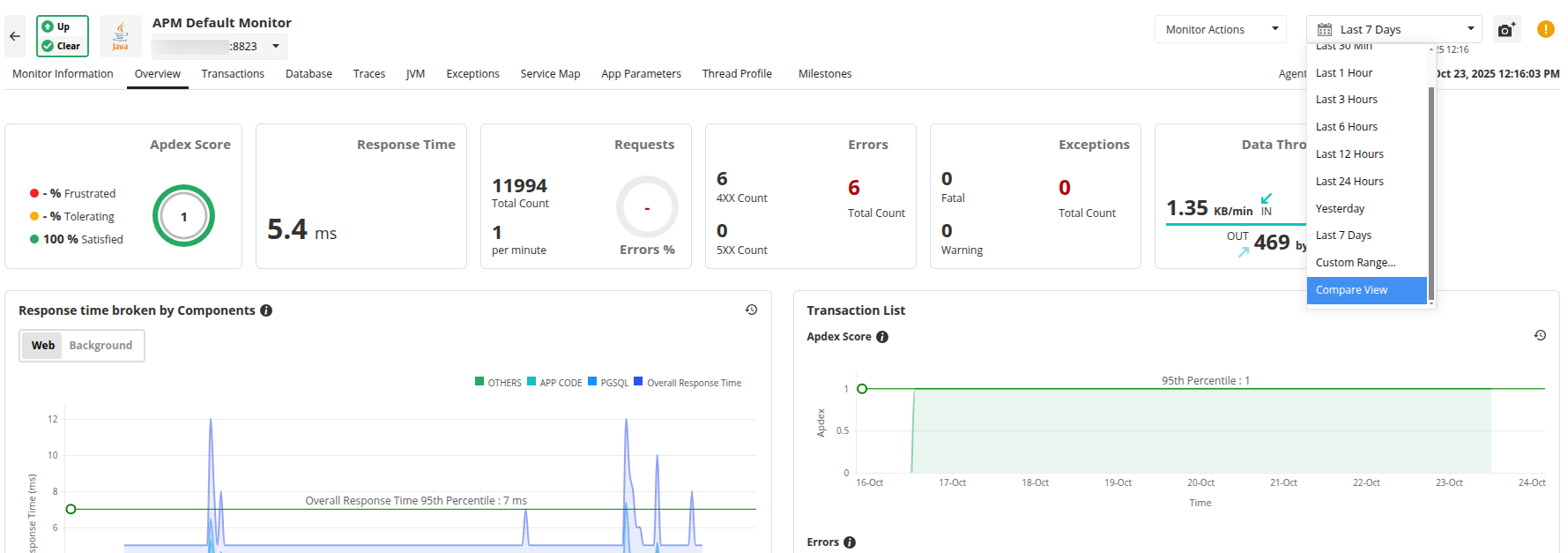Select the Web toggle button
This screenshot has width=1568, height=553.
(x=42, y=346)
